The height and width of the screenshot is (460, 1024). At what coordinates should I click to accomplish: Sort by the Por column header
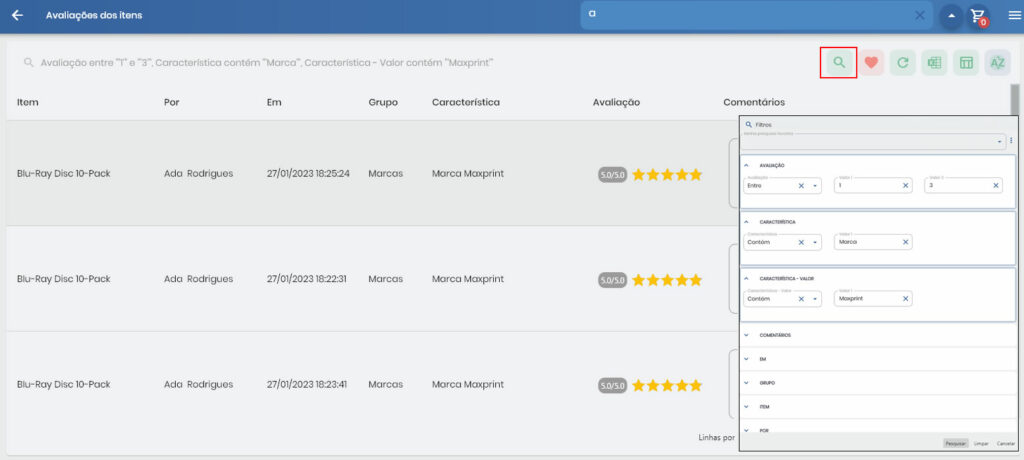pyautogui.click(x=172, y=103)
